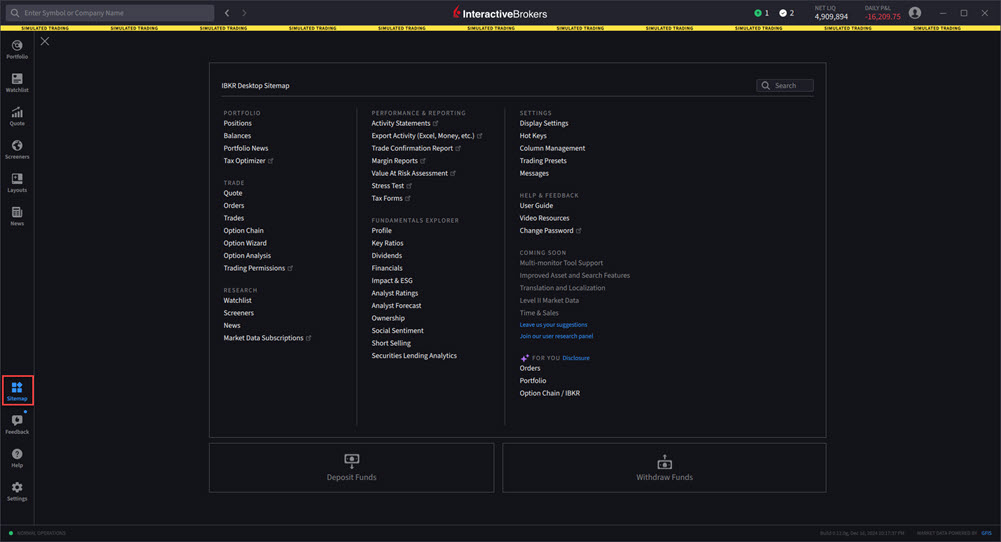The width and height of the screenshot is (1001, 542).
Task: Go back with the left arrow
Action: pyautogui.click(x=227, y=13)
